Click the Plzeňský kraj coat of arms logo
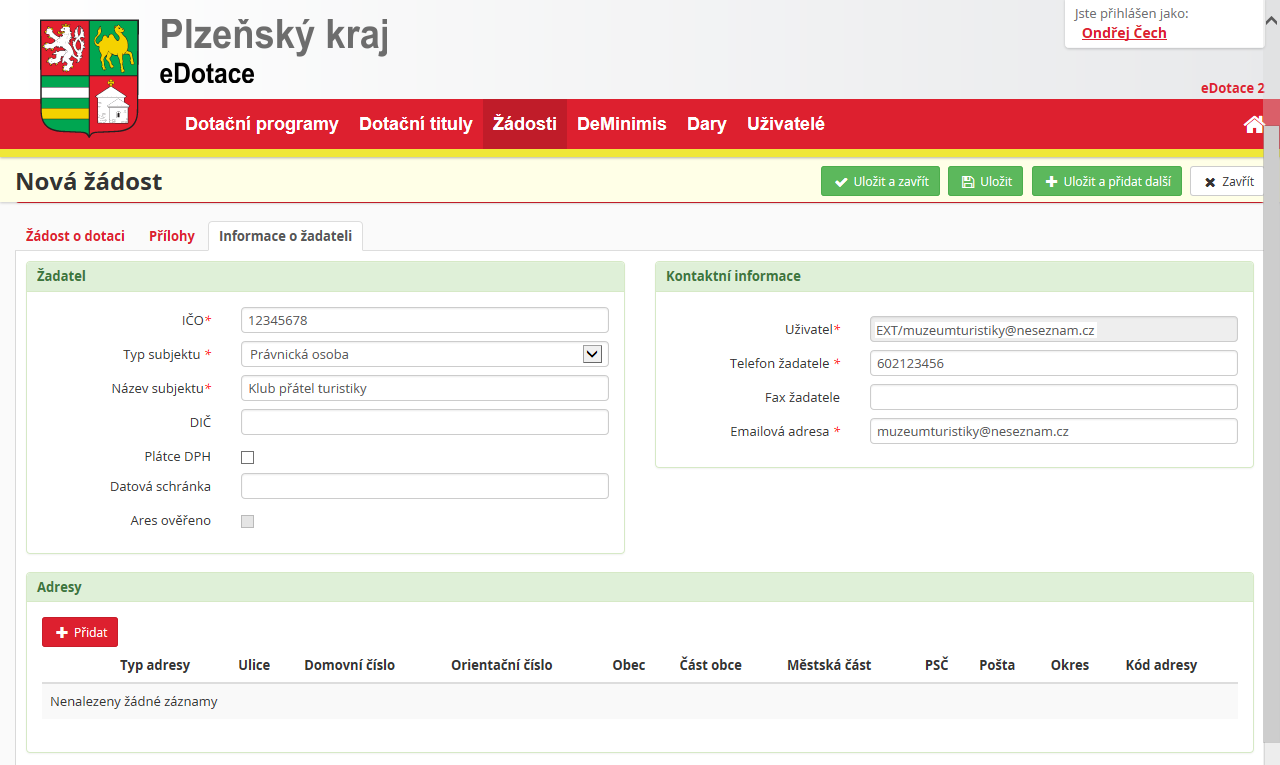The image size is (1280, 765). pyautogui.click(x=89, y=78)
